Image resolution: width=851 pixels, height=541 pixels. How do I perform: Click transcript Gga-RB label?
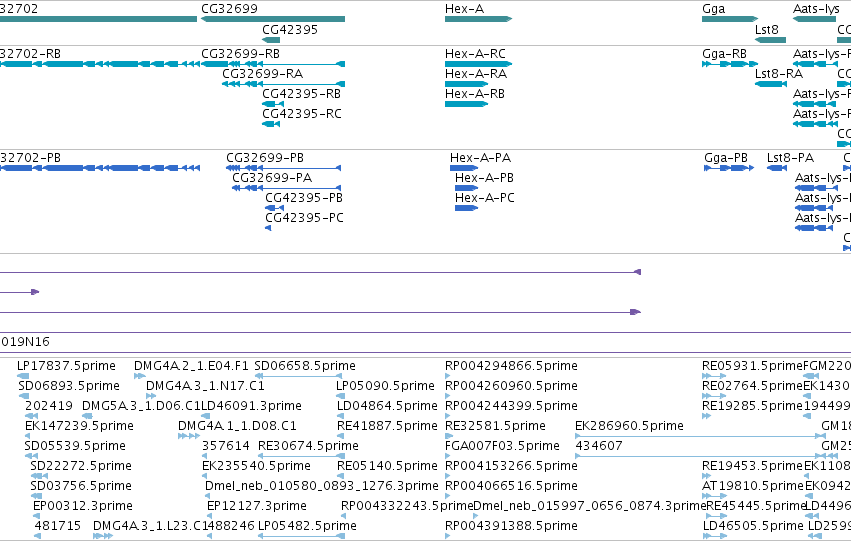click(725, 54)
